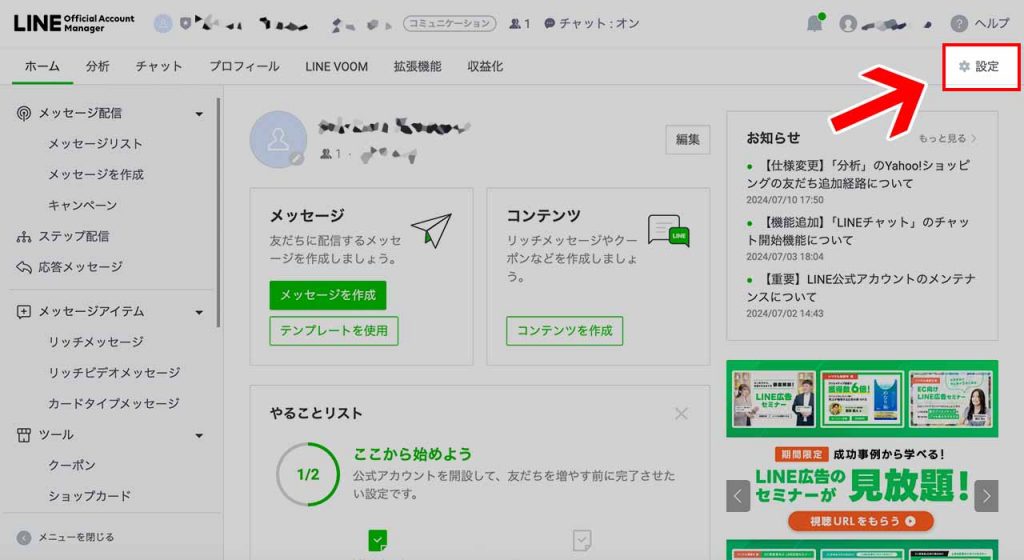The image size is (1024, 560).
Task: Click the 応答メッセージ reply arrow icon
Action: pos(24,267)
